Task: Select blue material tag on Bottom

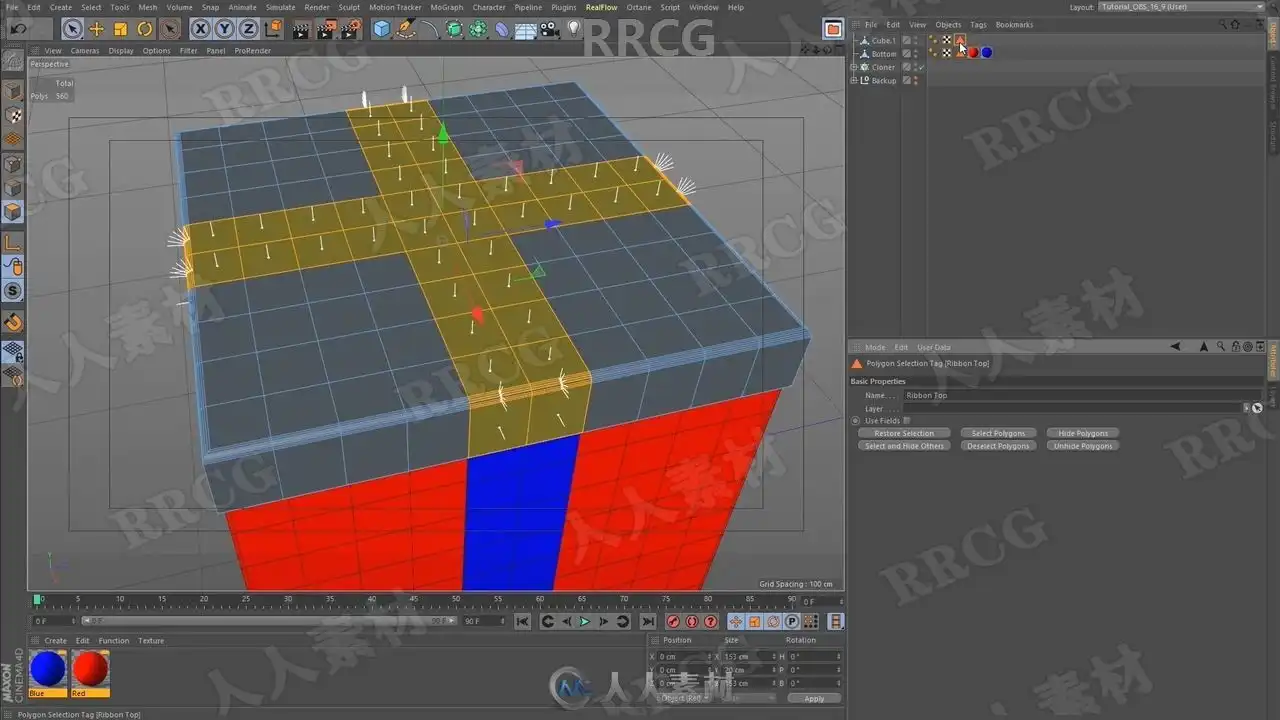Action: click(x=986, y=53)
